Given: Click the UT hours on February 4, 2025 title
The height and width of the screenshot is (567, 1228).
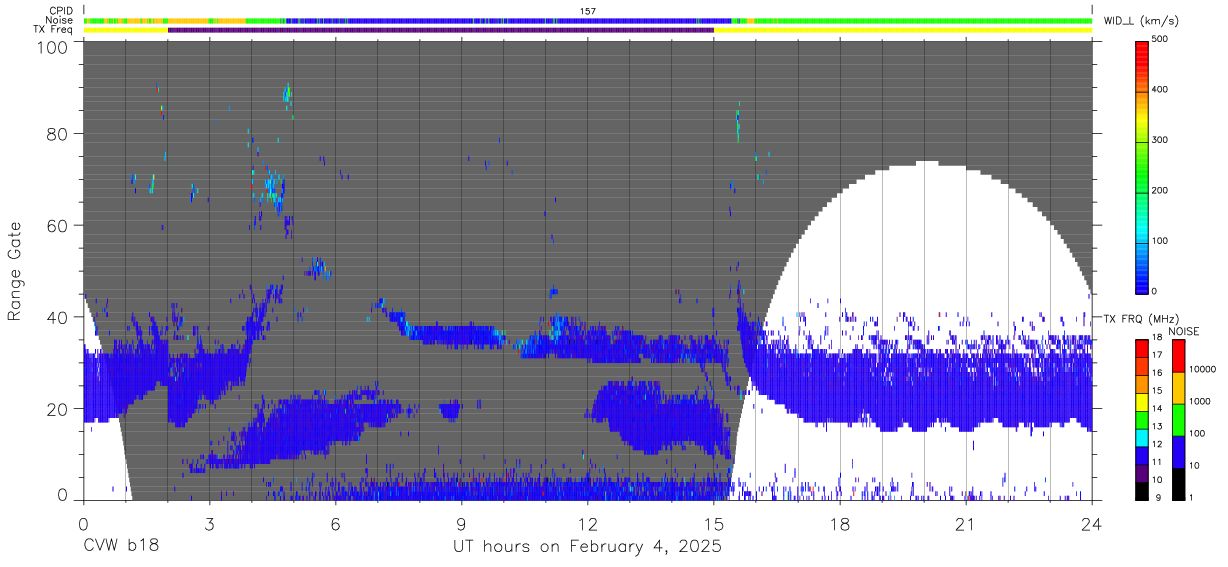Looking at the screenshot, I should click(x=588, y=547).
